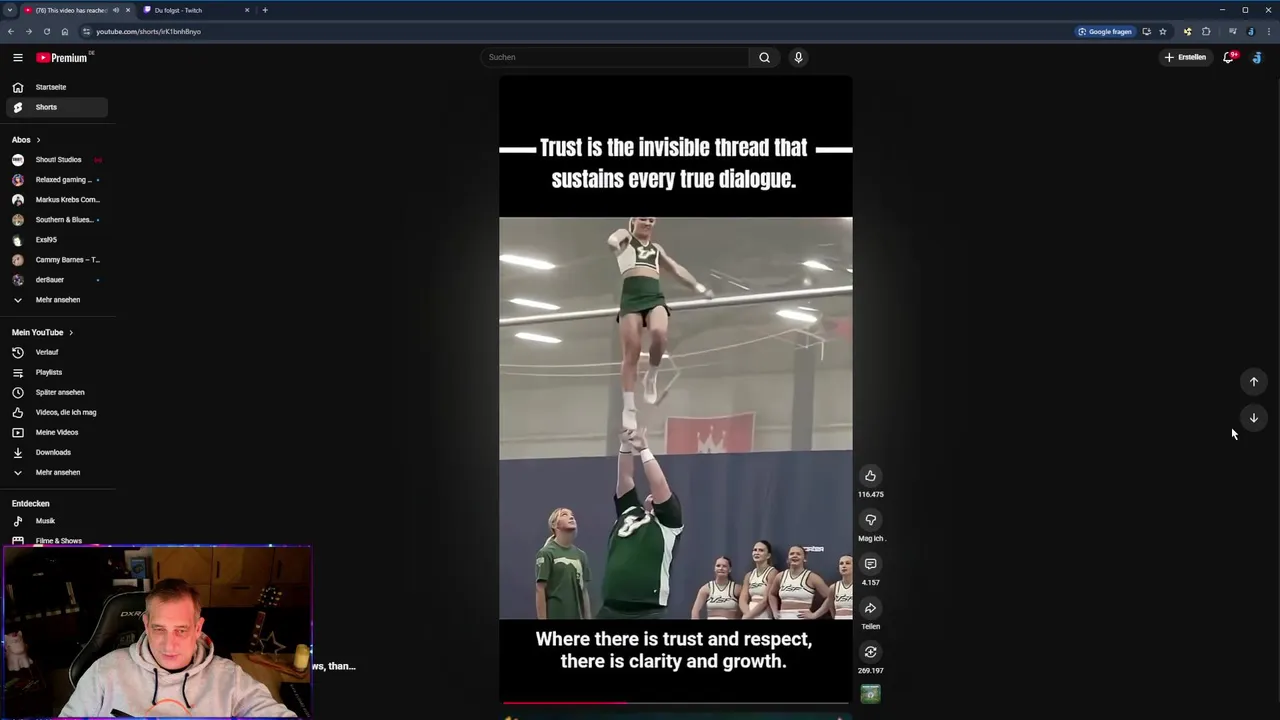
Task: Open a new browser tab
Action: pyautogui.click(x=265, y=10)
